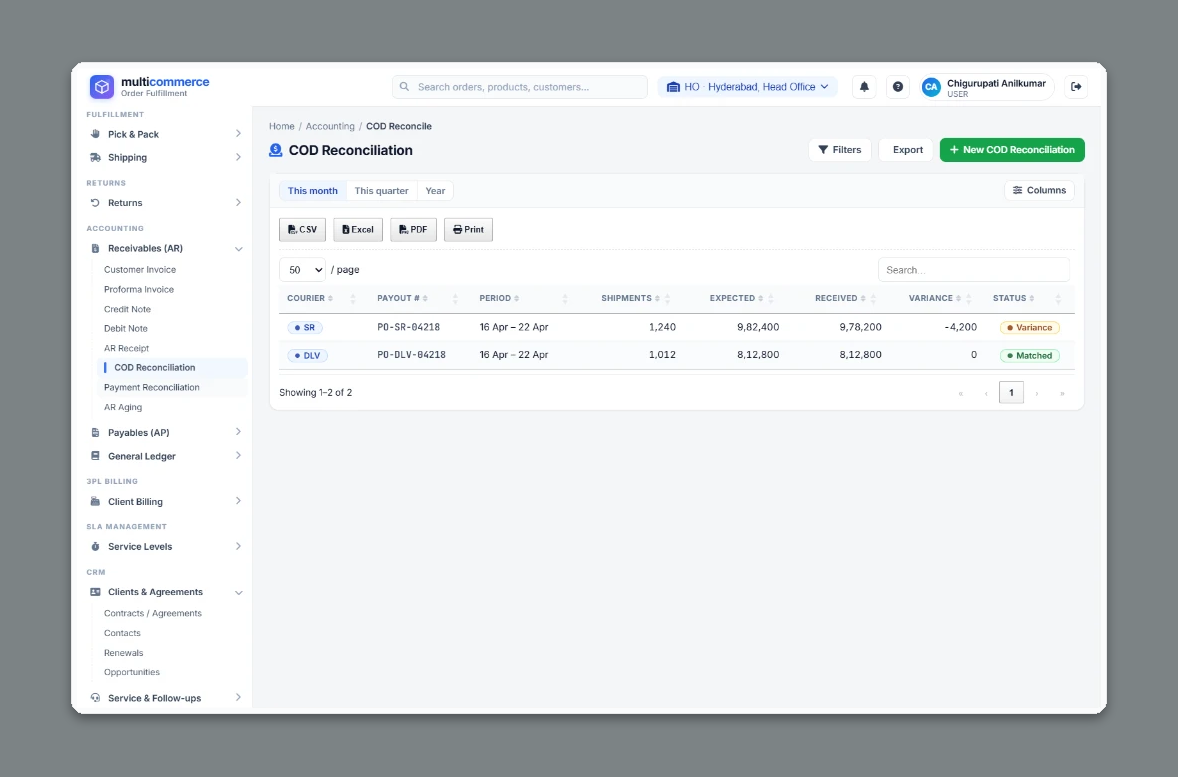Click page 1 in pagination
Image resolution: width=1178 pixels, height=777 pixels.
(x=1011, y=392)
